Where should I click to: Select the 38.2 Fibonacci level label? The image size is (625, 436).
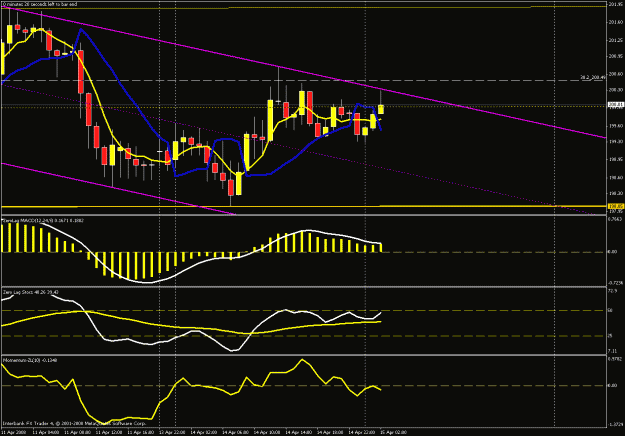coord(592,77)
